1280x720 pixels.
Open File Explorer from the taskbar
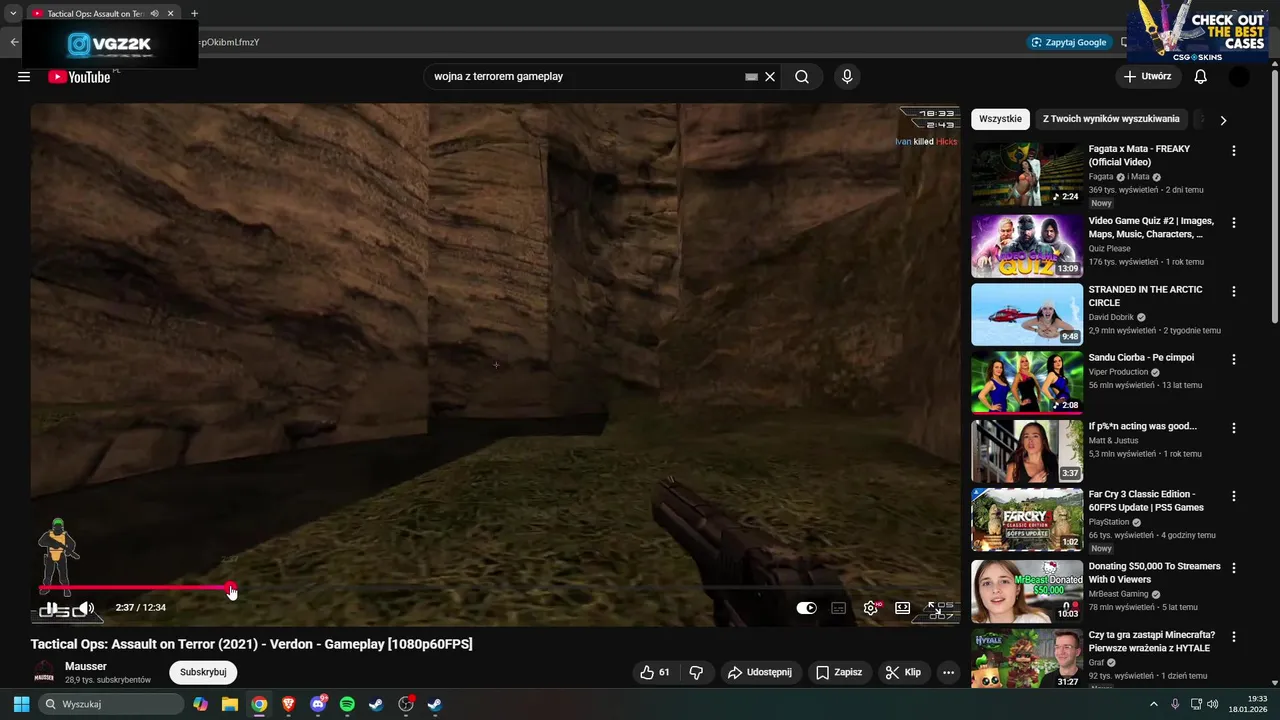pos(230,704)
